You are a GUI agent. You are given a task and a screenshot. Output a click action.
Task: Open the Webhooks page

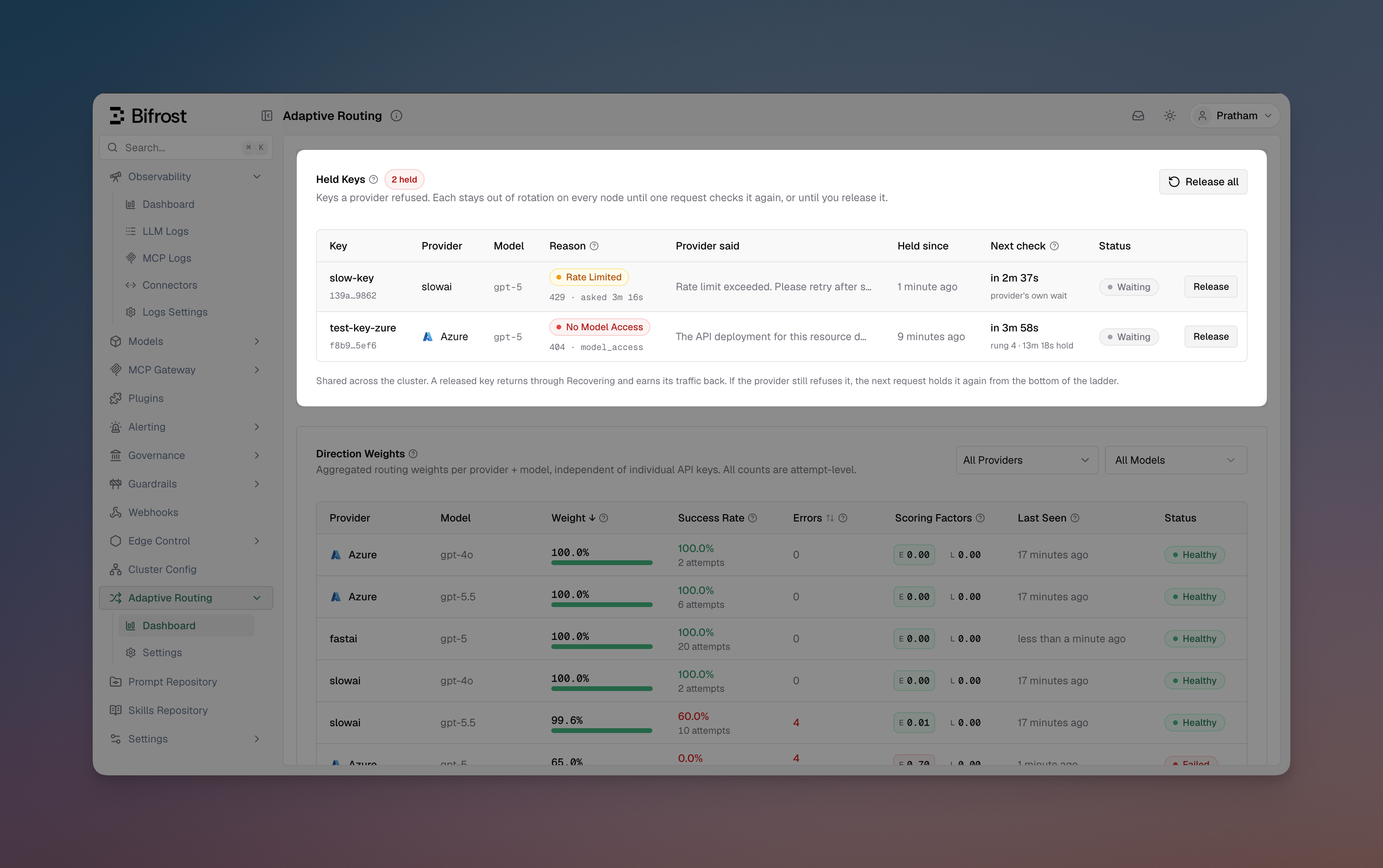pos(153,513)
